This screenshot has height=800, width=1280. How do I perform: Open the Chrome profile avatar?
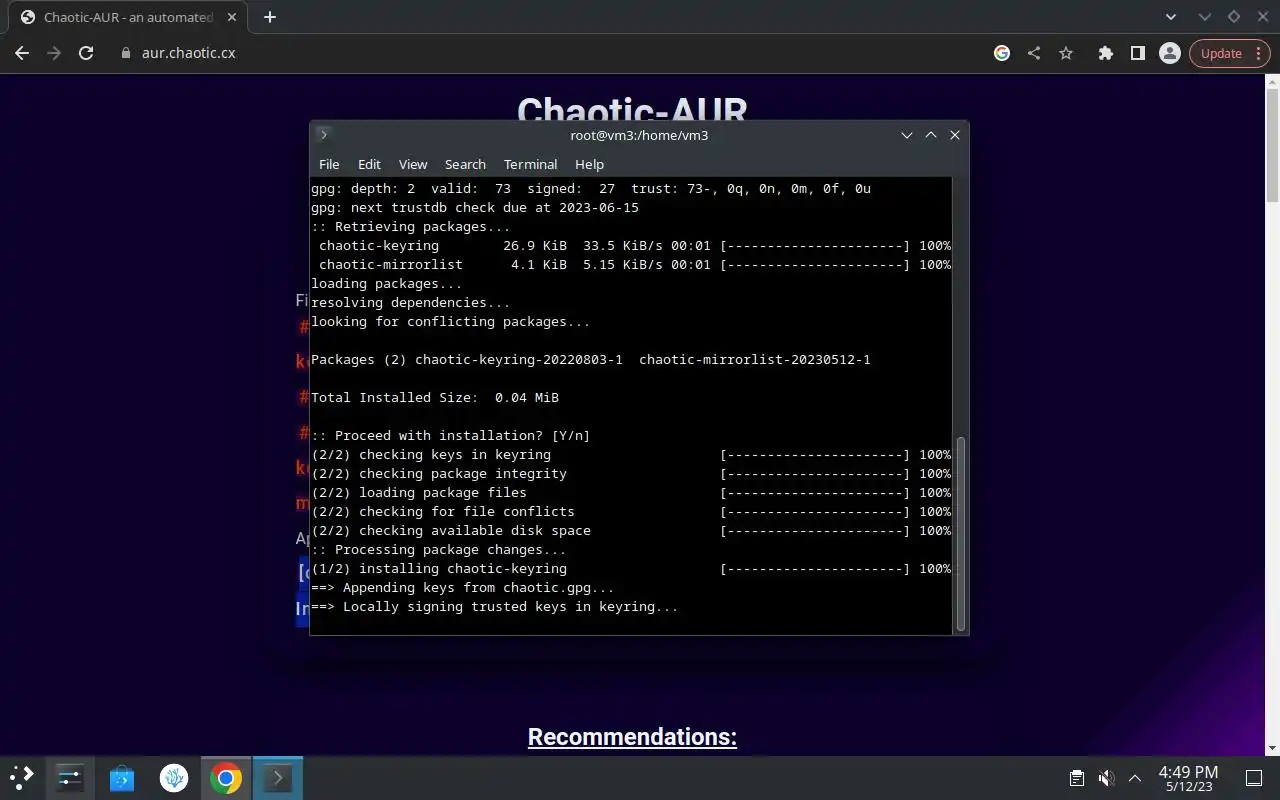click(1169, 53)
